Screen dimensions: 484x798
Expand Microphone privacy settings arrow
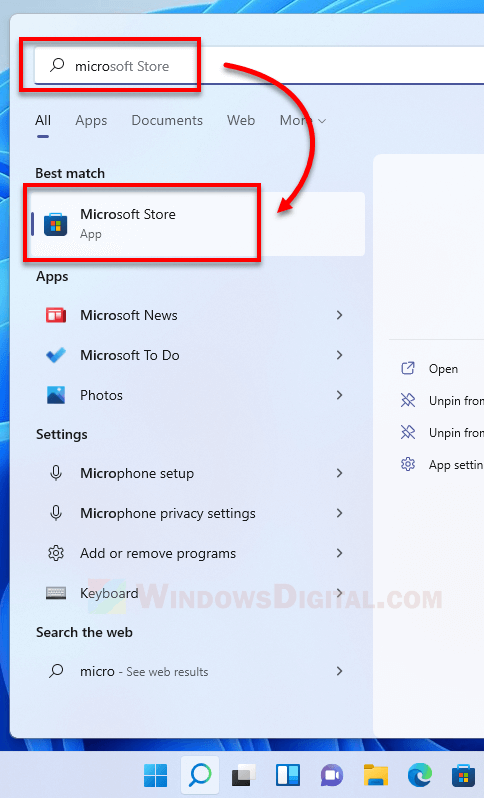pyautogui.click(x=339, y=513)
